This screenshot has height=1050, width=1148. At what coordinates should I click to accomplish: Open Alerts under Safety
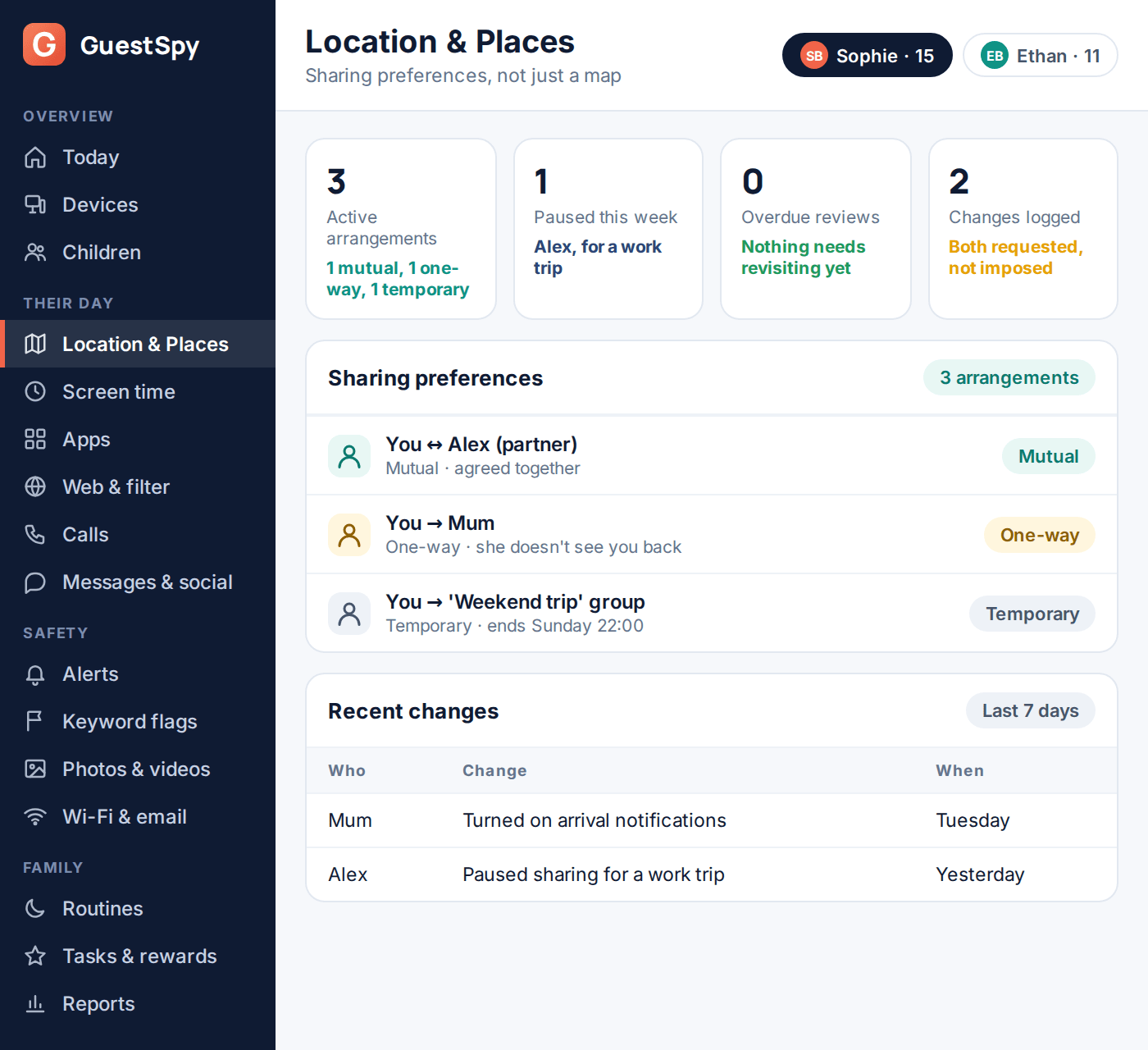coord(138,674)
